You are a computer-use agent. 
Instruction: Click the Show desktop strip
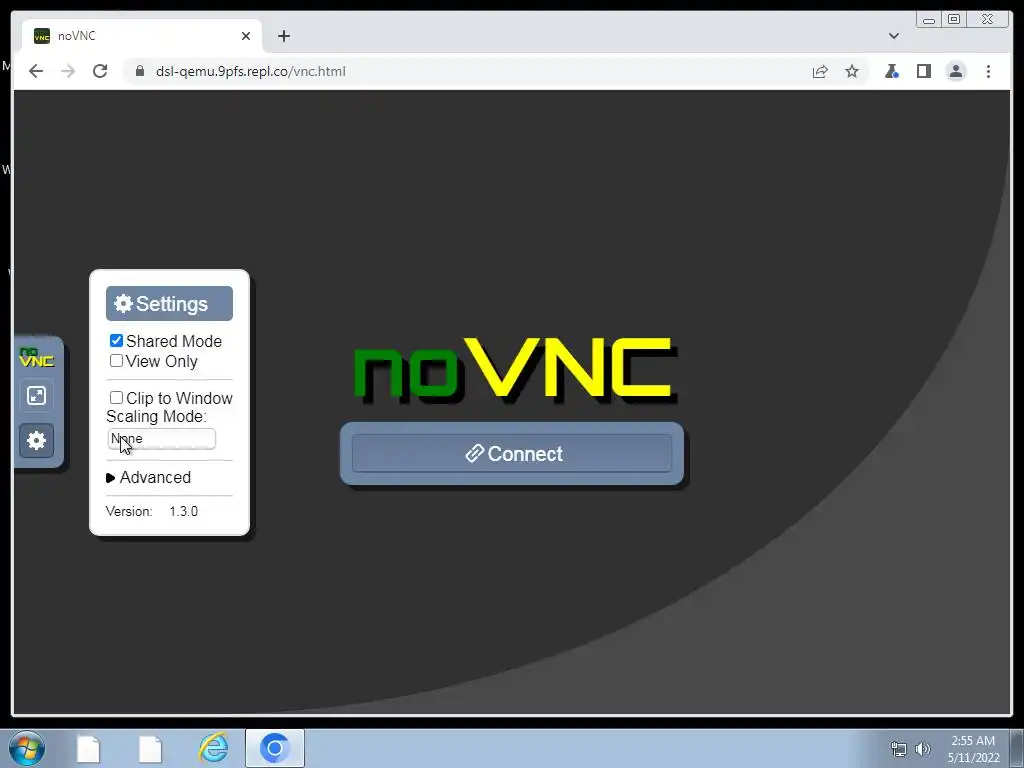(1017, 748)
